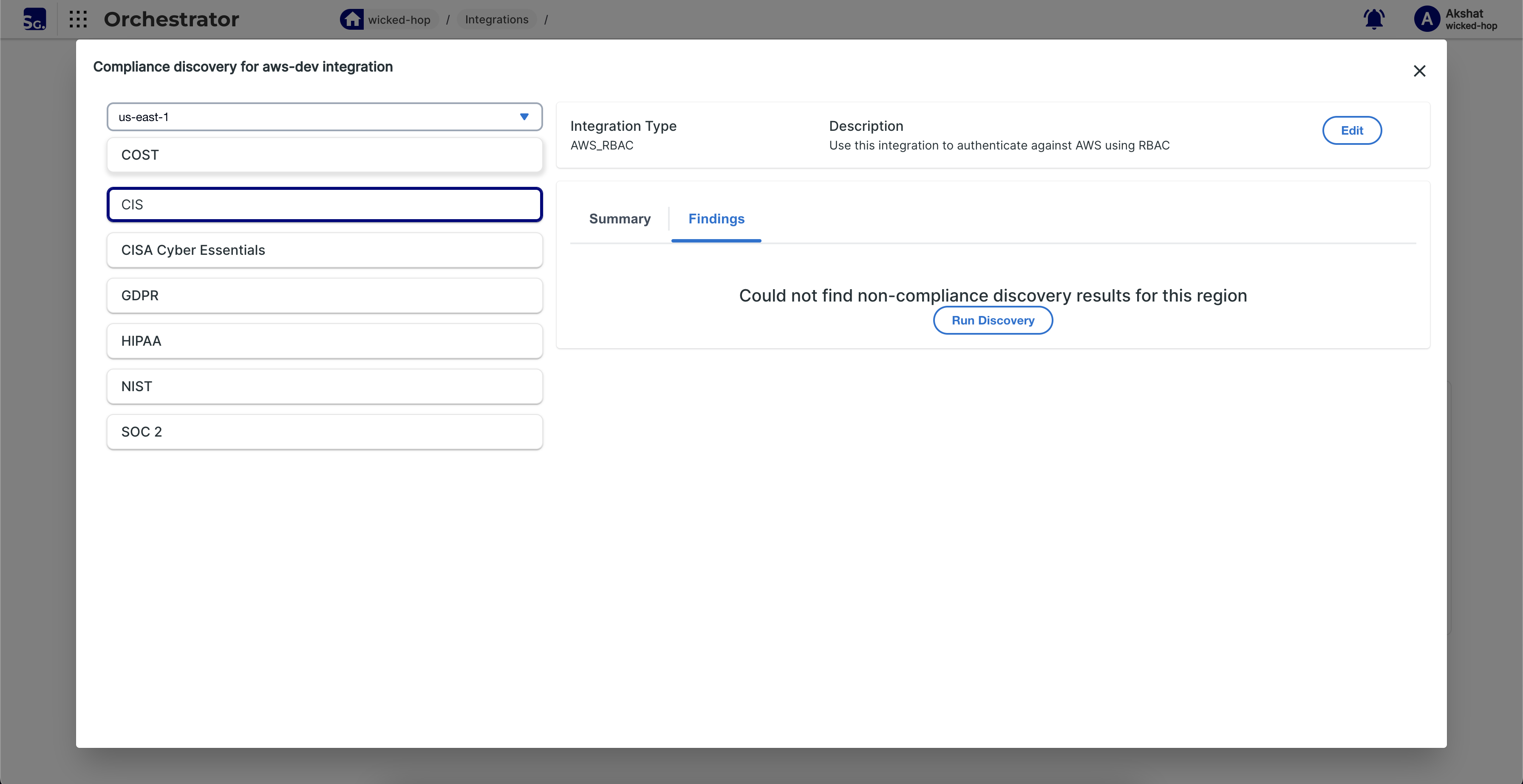1523x784 pixels.
Task: Click the home icon in breadcrumb
Action: pyautogui.click(x=352, y=20)
